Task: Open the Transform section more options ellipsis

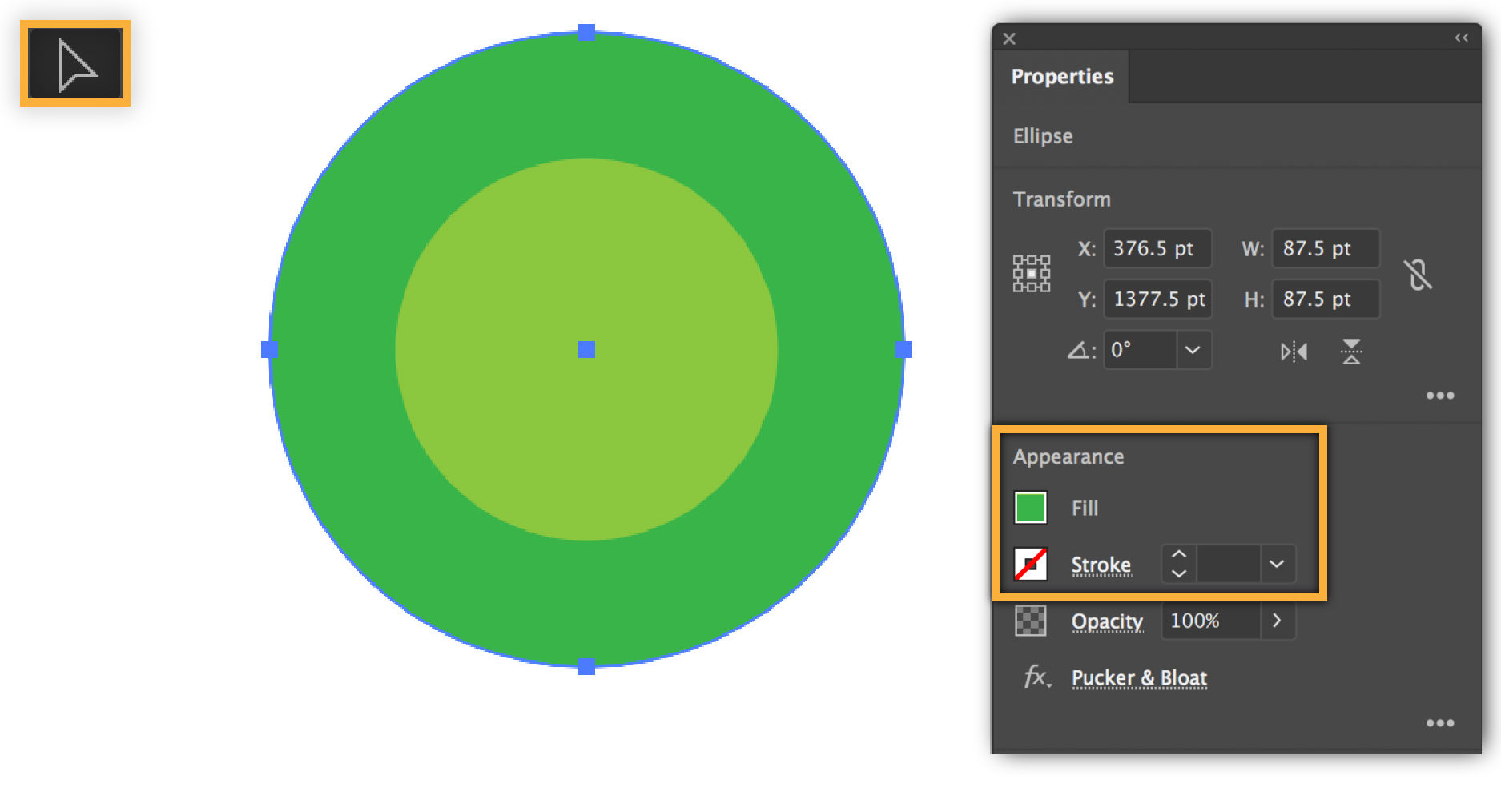Action: click(1440, 395)
